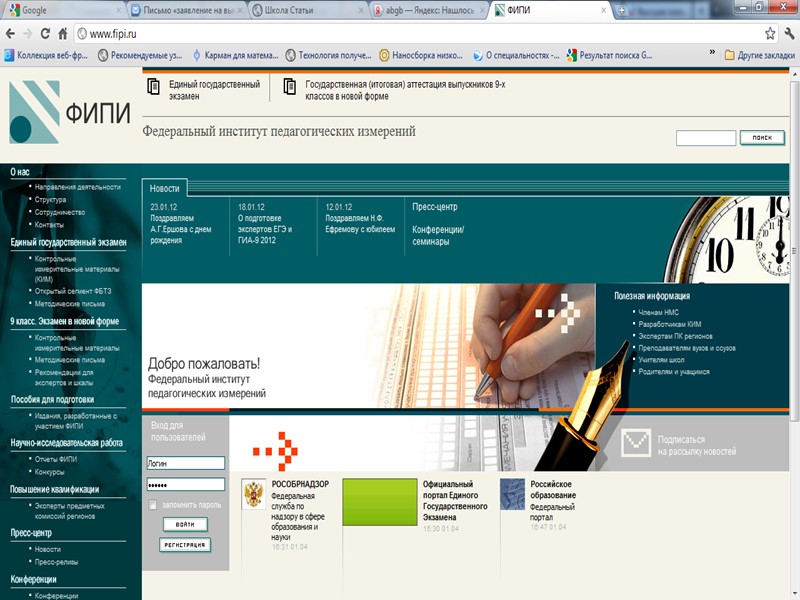Reload the page with the refresh icon
The width and height of the screenshot is (800, 600).
45,34
